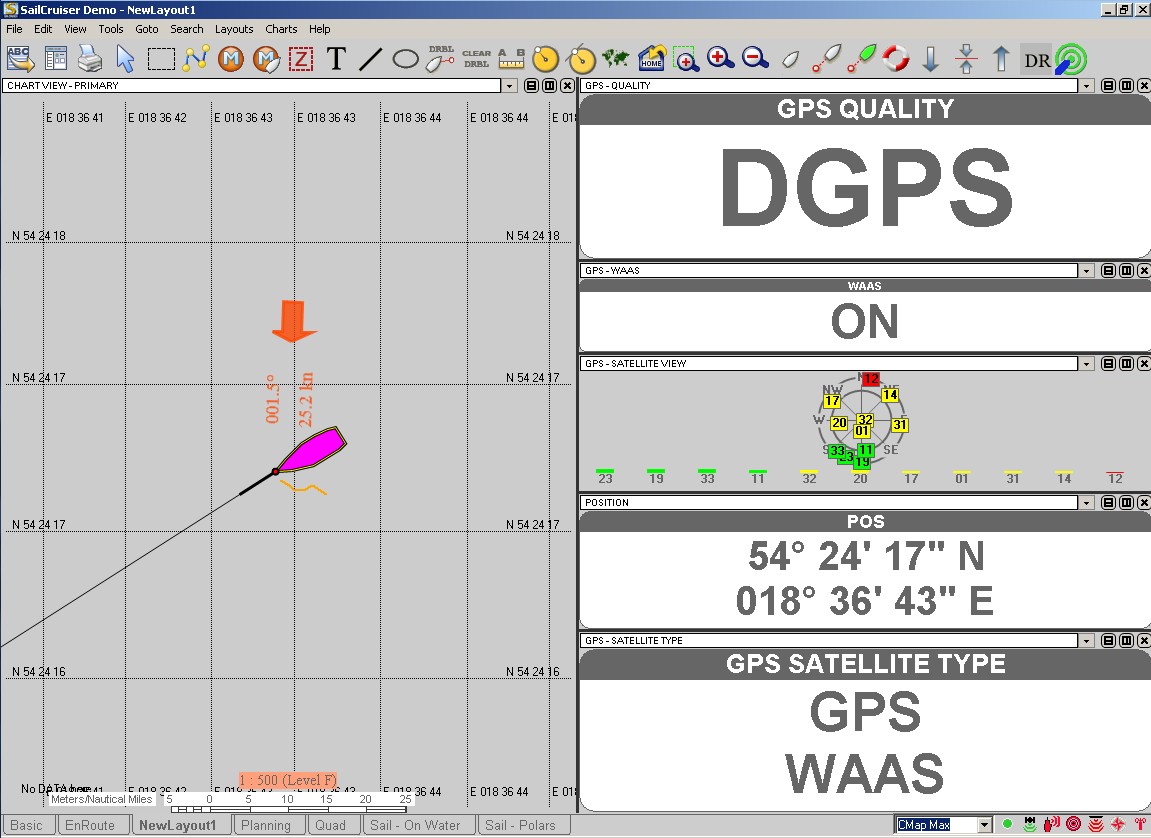The height and width of the screenshot is (838, 1151).
Task: Open the CMap Max chart type dropdown
Action: pos(985,825)
